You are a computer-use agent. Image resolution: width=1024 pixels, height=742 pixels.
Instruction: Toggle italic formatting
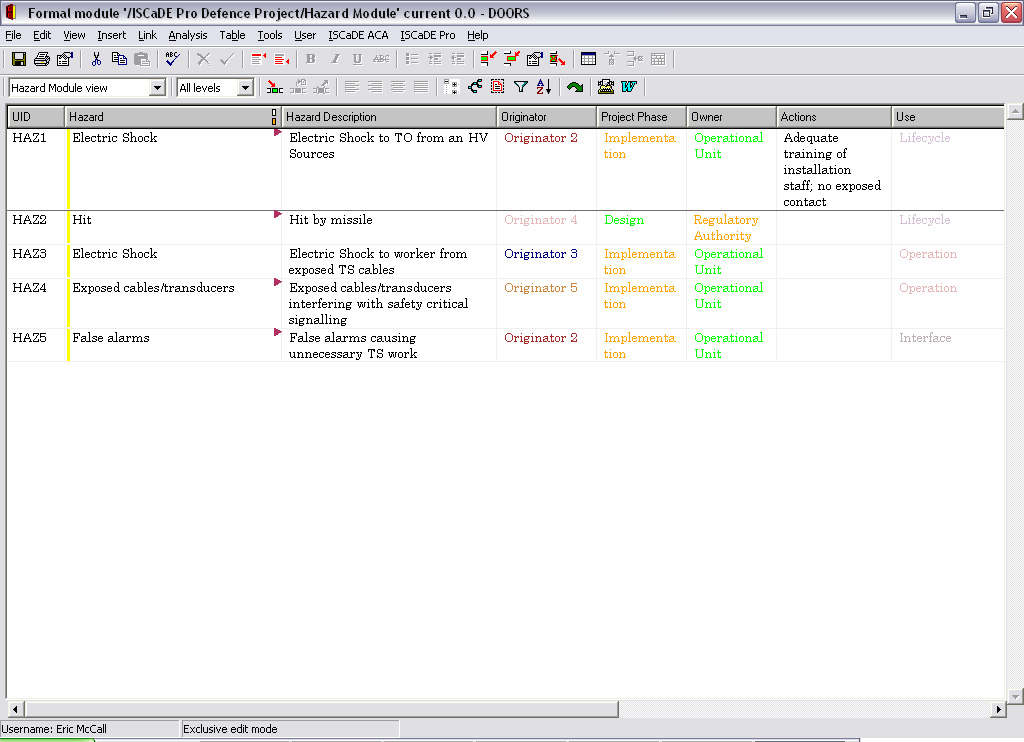(334, 59)
